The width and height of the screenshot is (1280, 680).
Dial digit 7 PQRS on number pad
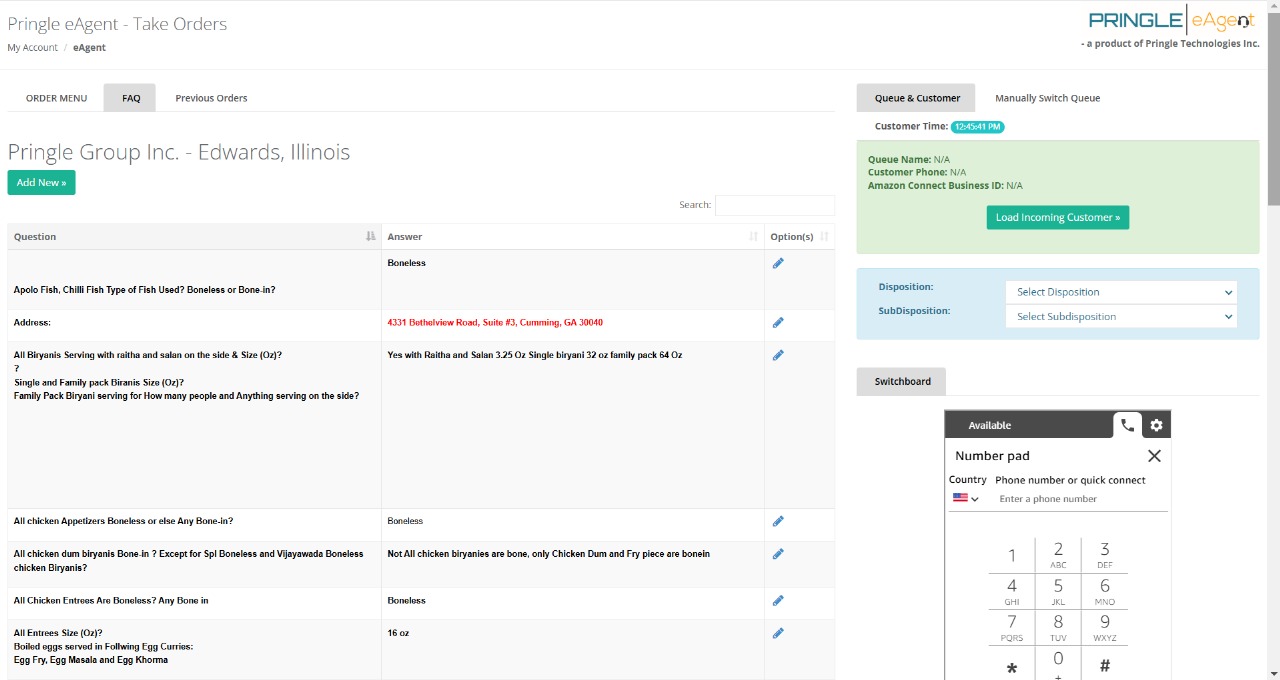click(x=1012, y=628)
